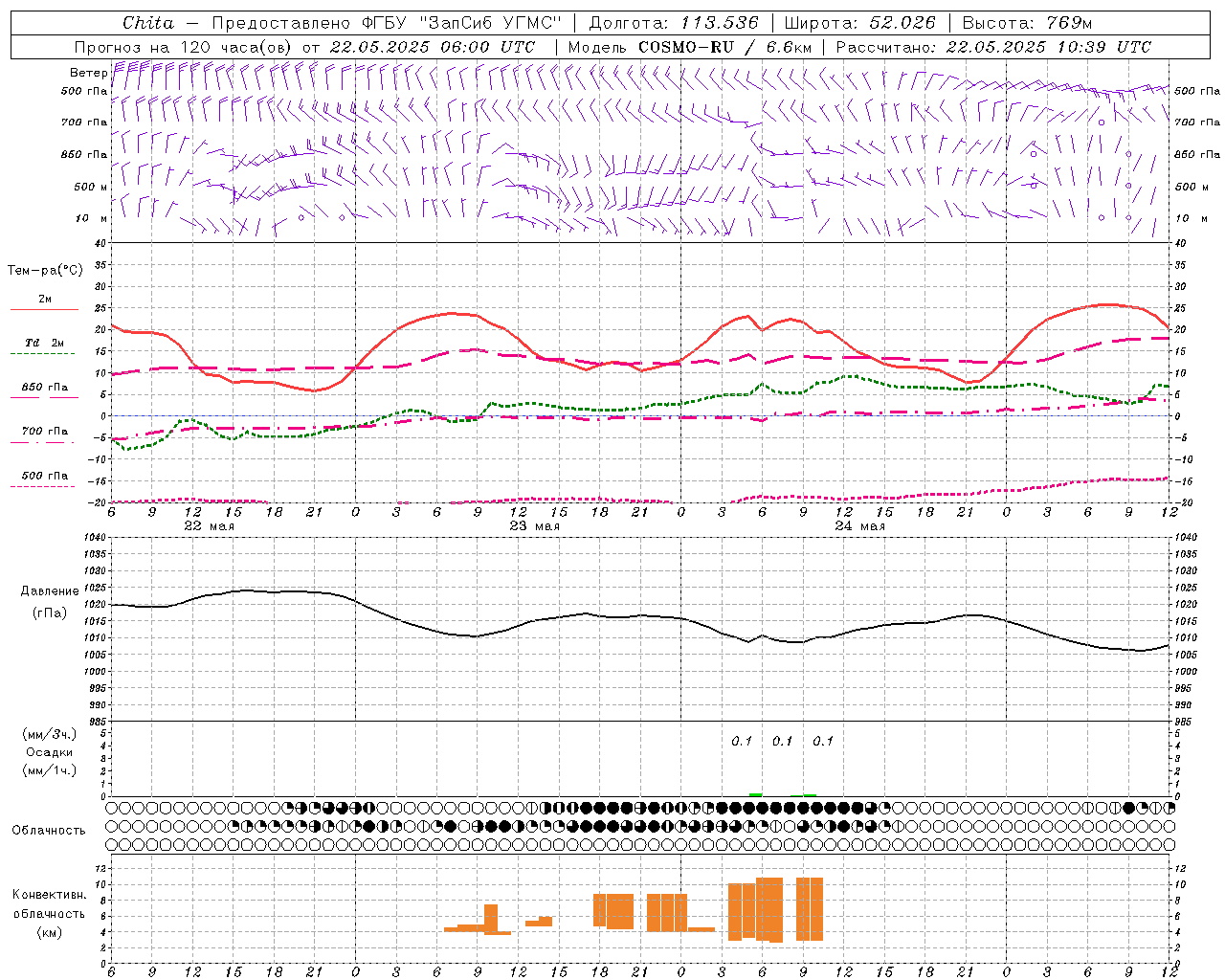This screenshot has width=1225, height=980.
Task: Click the "Осадки" precipitation panel label
Action: [49, 752]
